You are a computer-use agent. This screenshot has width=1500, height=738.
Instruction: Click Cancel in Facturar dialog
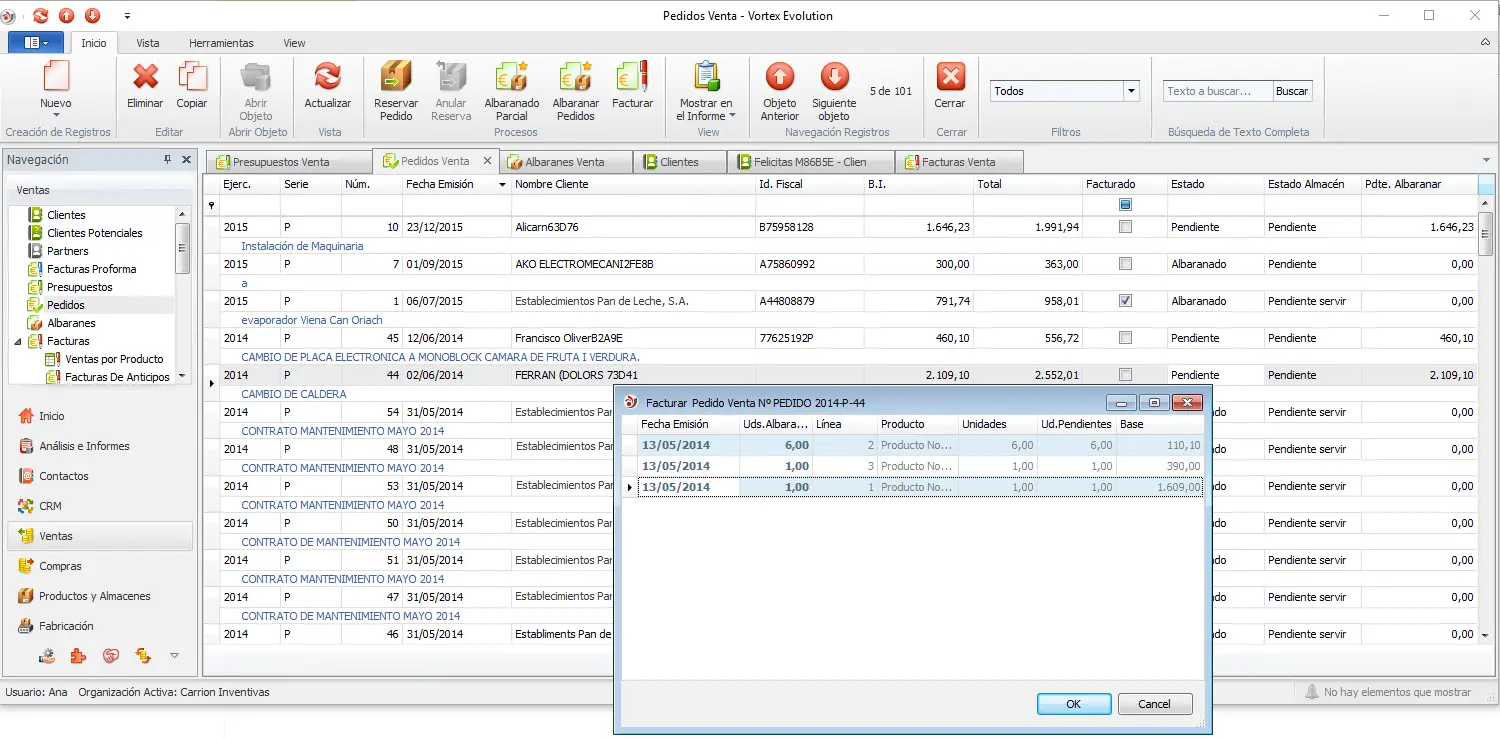1154,704
